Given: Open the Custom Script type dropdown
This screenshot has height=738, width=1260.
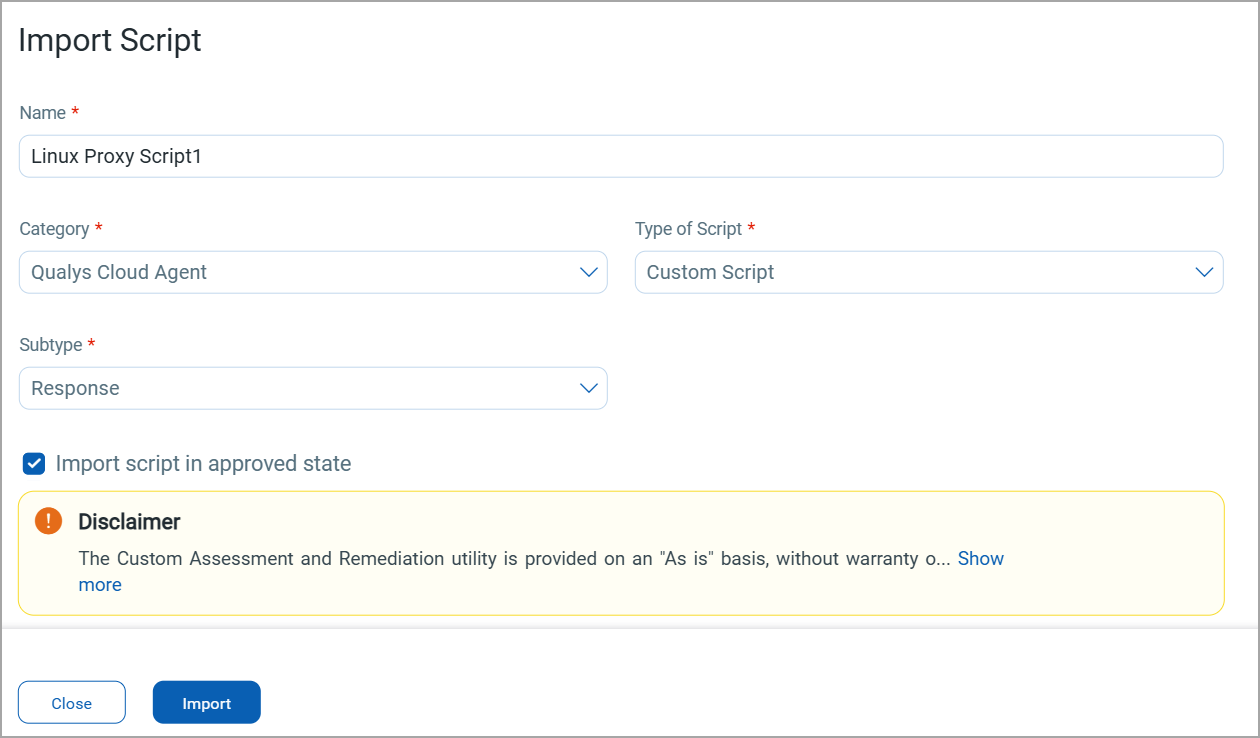Looking at the screenshot, I should point(915,272).
